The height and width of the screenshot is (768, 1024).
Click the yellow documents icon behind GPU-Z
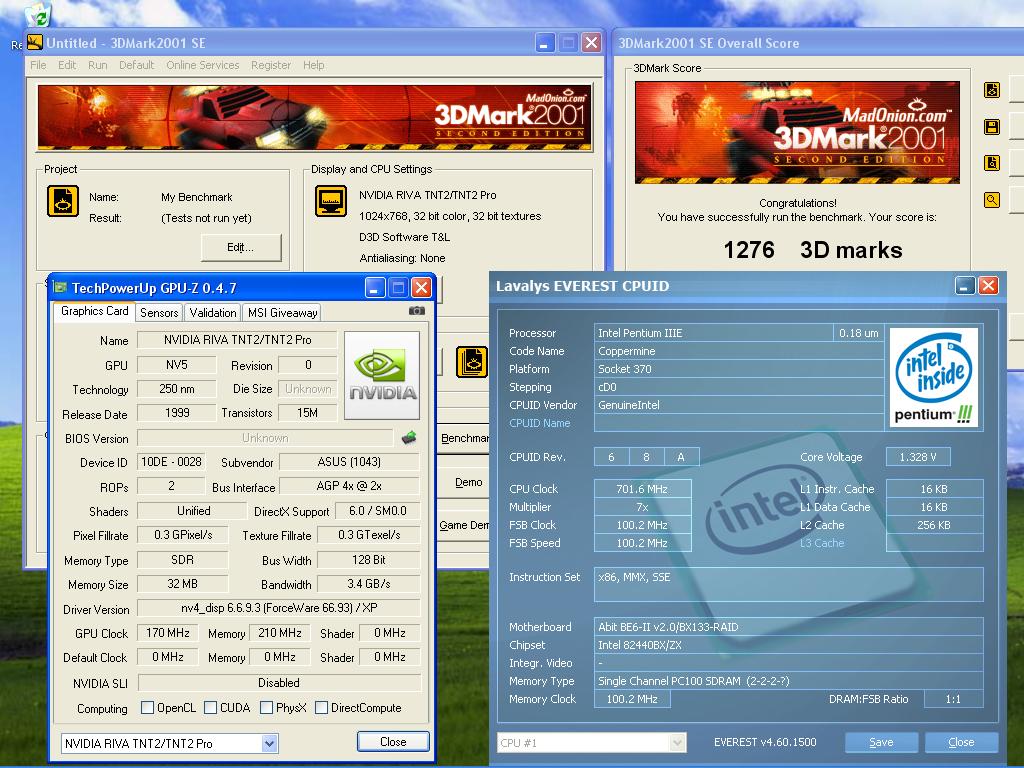[472, 362]
